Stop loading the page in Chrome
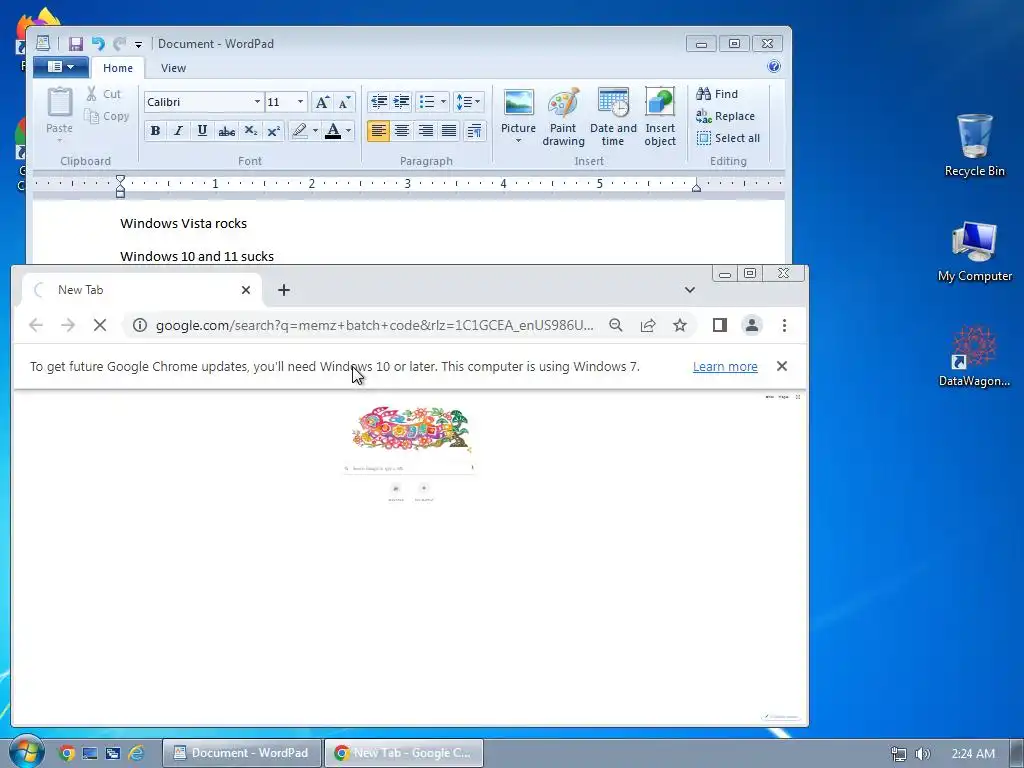The width and height of the screenshot is (1024, 768). [100, 325]
